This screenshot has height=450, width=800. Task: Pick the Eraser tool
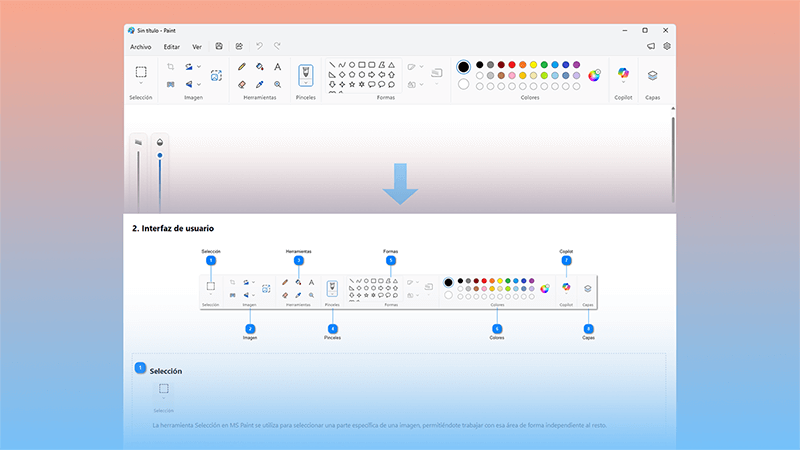[242, 85]
